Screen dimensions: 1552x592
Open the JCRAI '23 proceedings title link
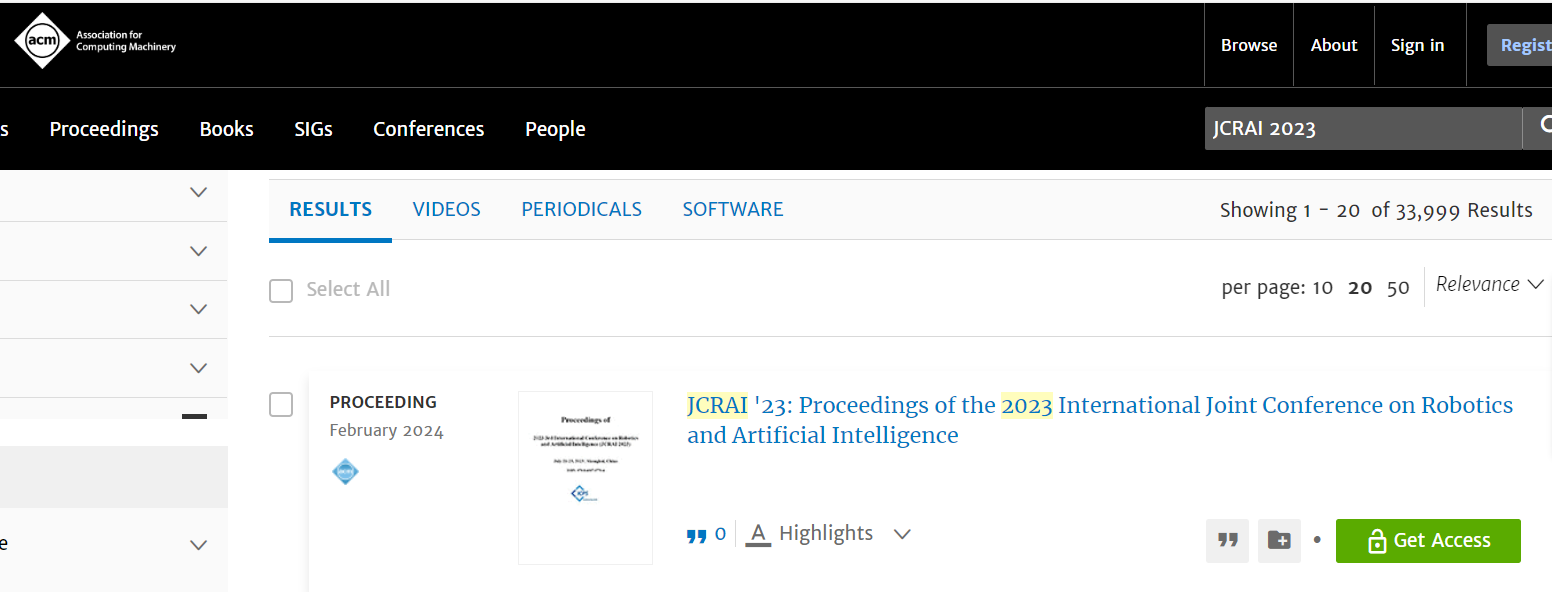click(1100, 420)
